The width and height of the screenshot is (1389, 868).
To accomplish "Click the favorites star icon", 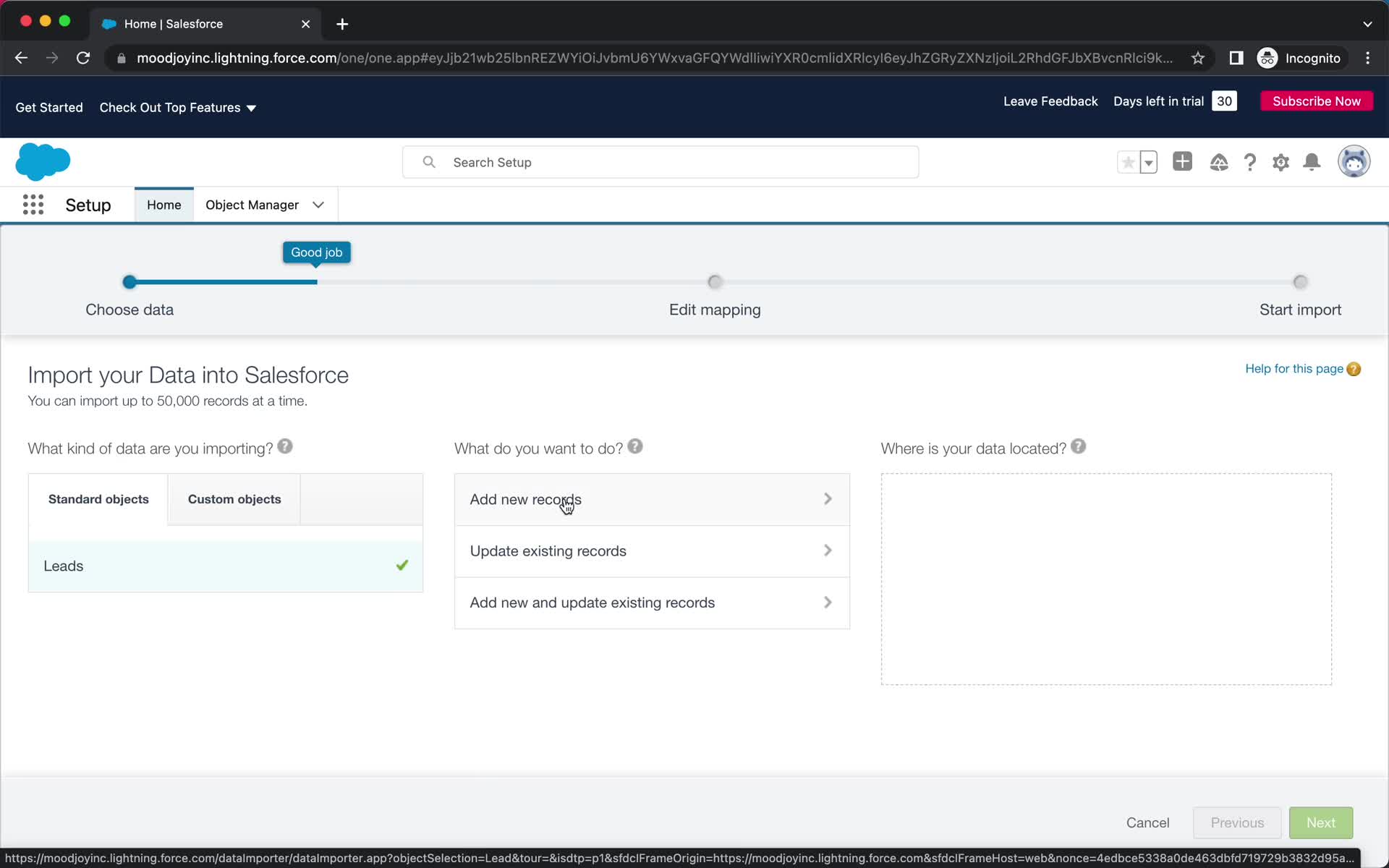I will (1128, 162).
